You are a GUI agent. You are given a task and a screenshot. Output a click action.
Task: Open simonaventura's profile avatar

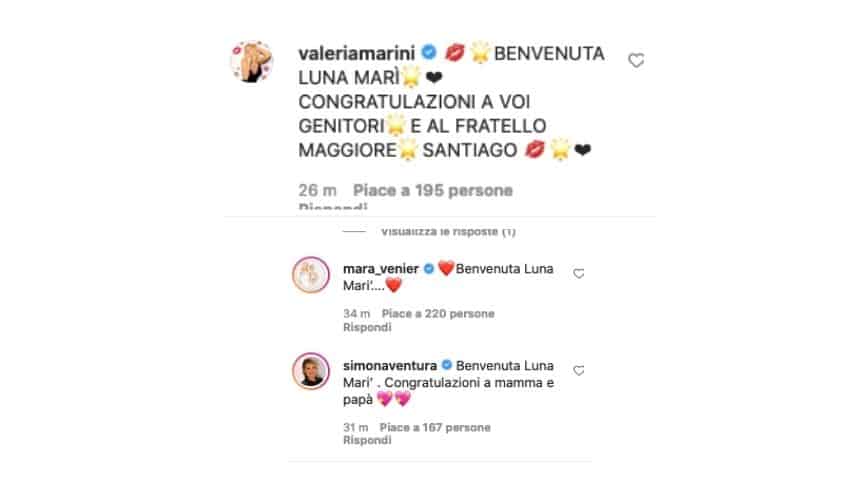[x=311, y=371]
